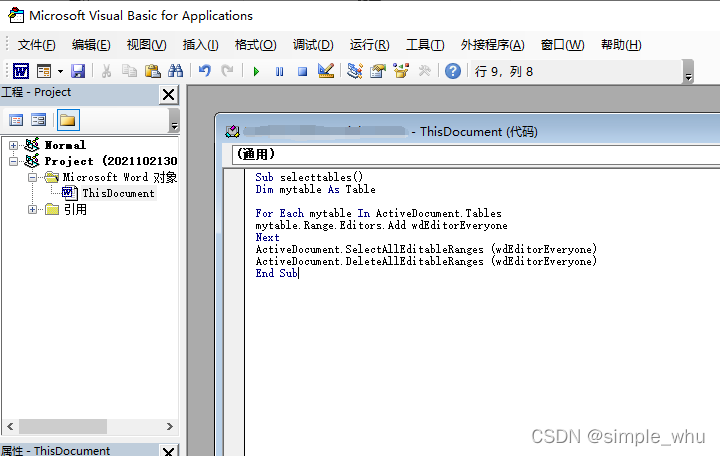Open the 调试(D) menu
This screenshot has height=456, width=720.
313,45
